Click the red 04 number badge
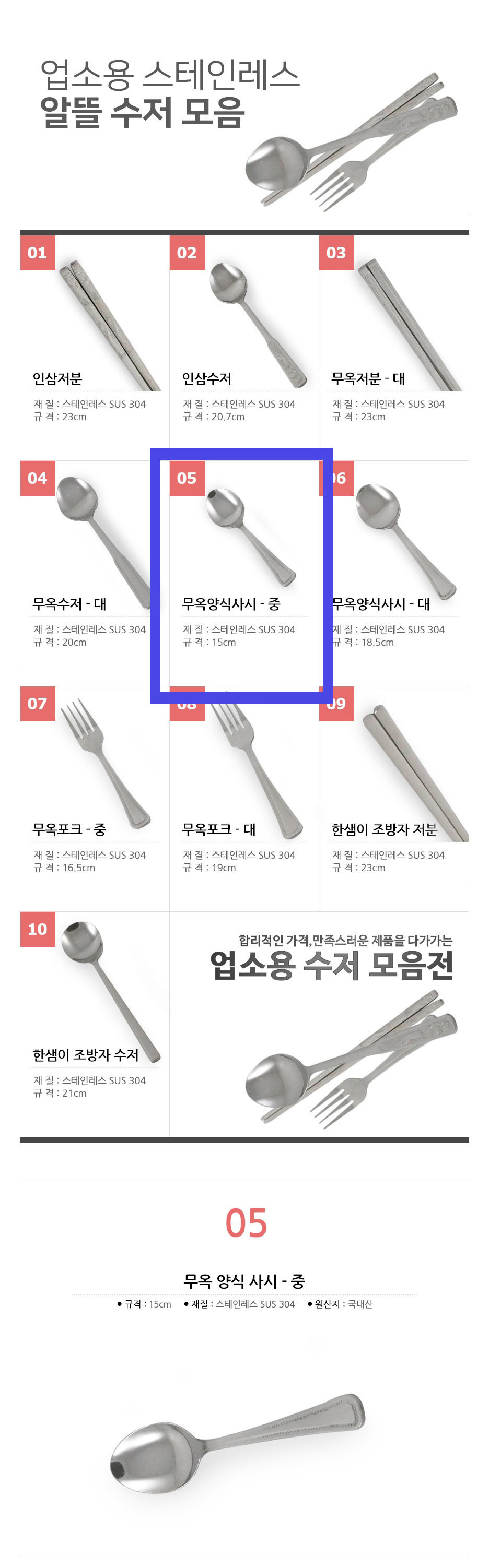 click(x=37, y=479)
